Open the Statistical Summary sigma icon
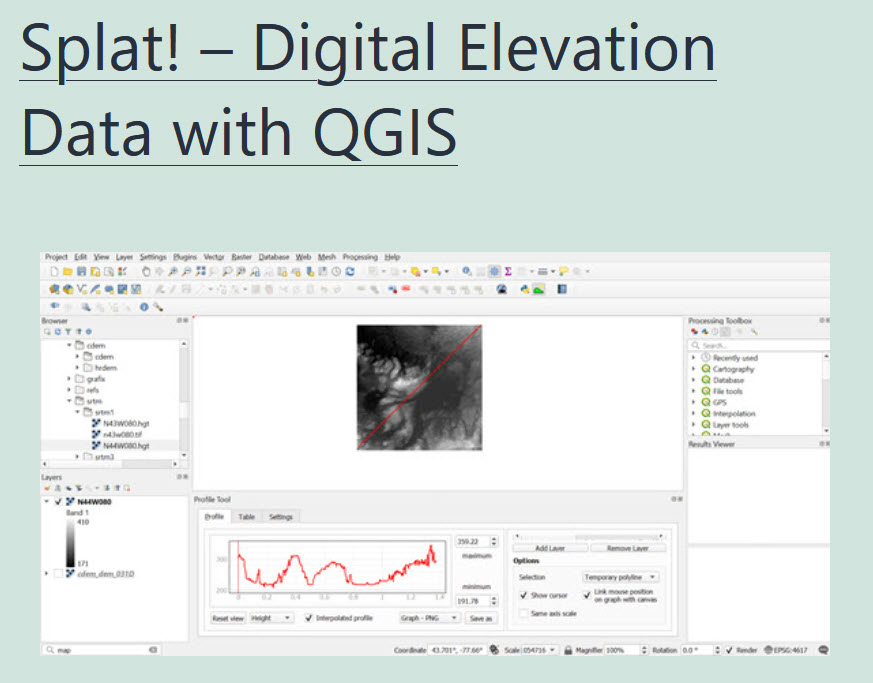Image resolution: width=873 pixels, height=683 pixels. (508, 271)
